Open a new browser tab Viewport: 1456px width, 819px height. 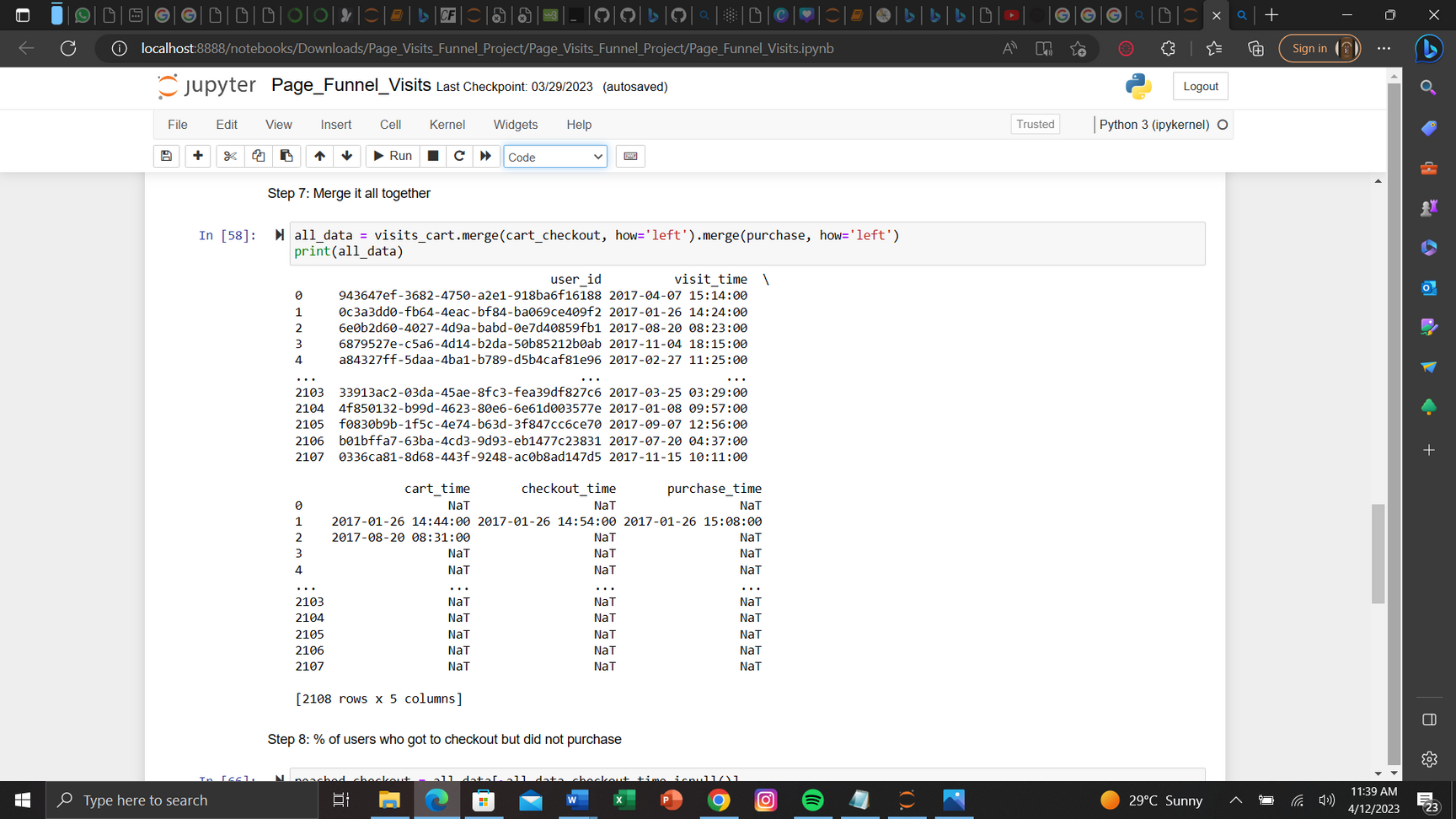(1271, 14)
